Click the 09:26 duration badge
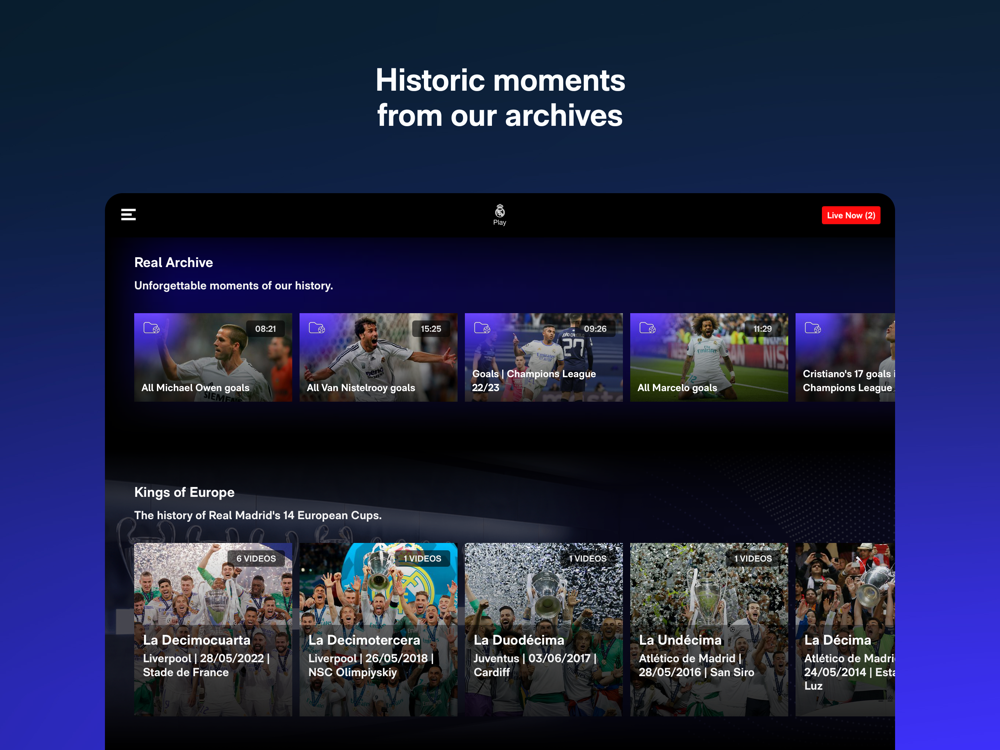This screenshot has width=1000, height=750. [x=595, y=328]
